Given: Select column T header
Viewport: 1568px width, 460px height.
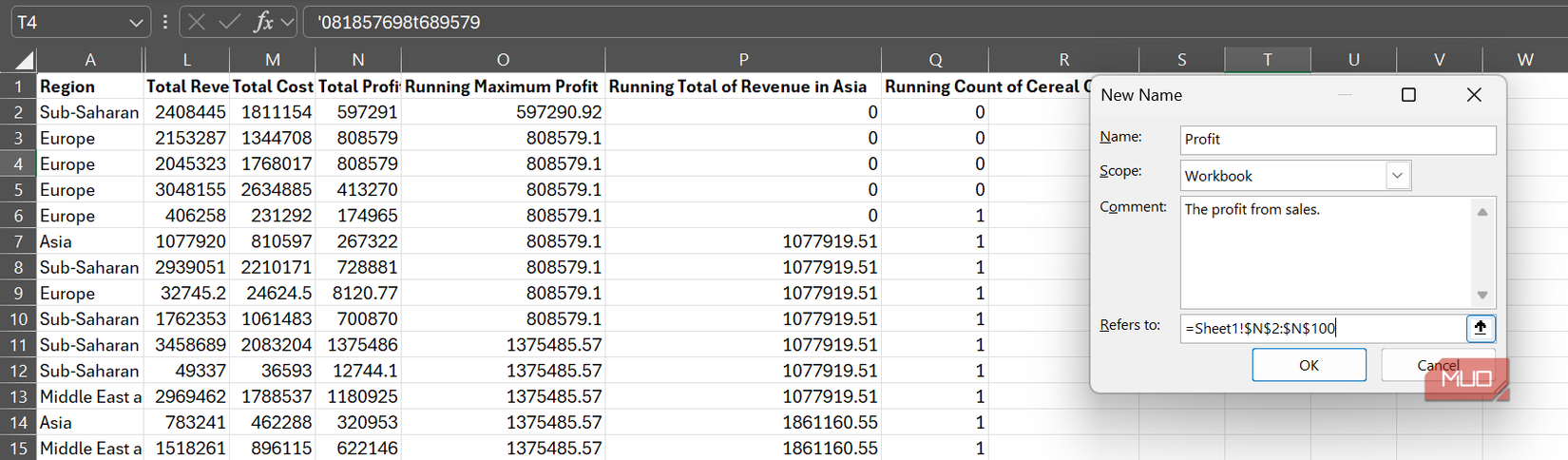Looking at the screenshot, I should click(x=1268, y=60).
